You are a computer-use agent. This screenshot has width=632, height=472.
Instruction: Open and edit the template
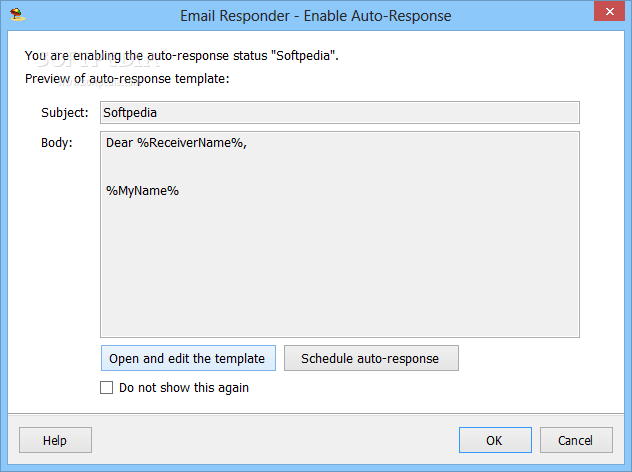188,358
